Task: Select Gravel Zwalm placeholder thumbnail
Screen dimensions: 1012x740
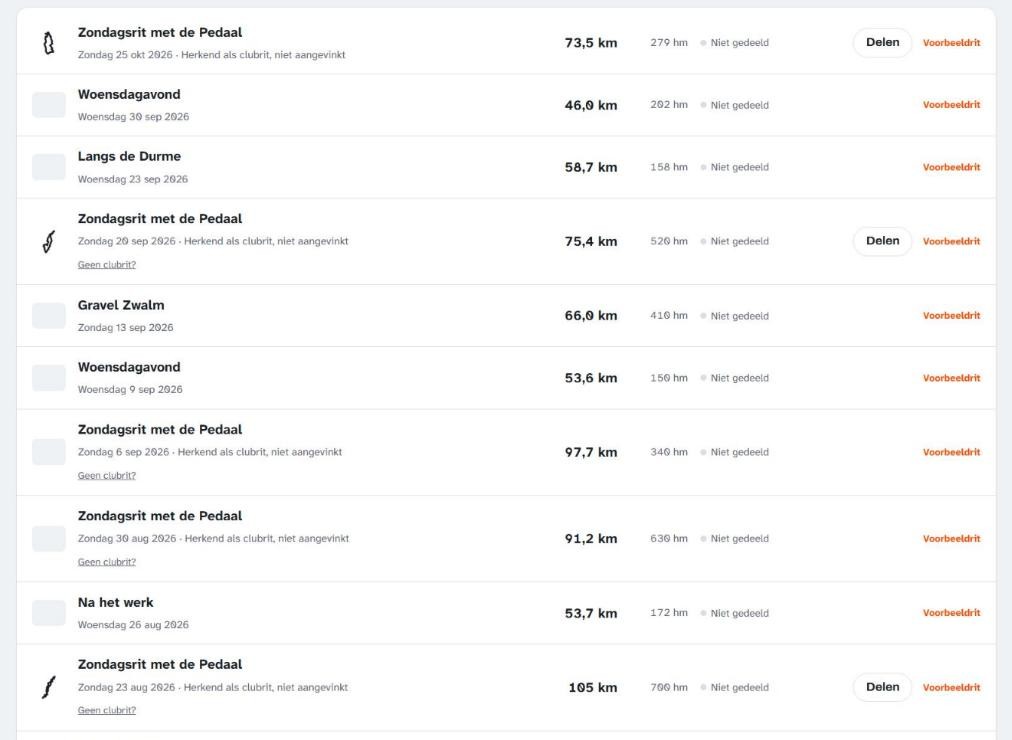Action: pyautogui.click(x=48, y=315)
